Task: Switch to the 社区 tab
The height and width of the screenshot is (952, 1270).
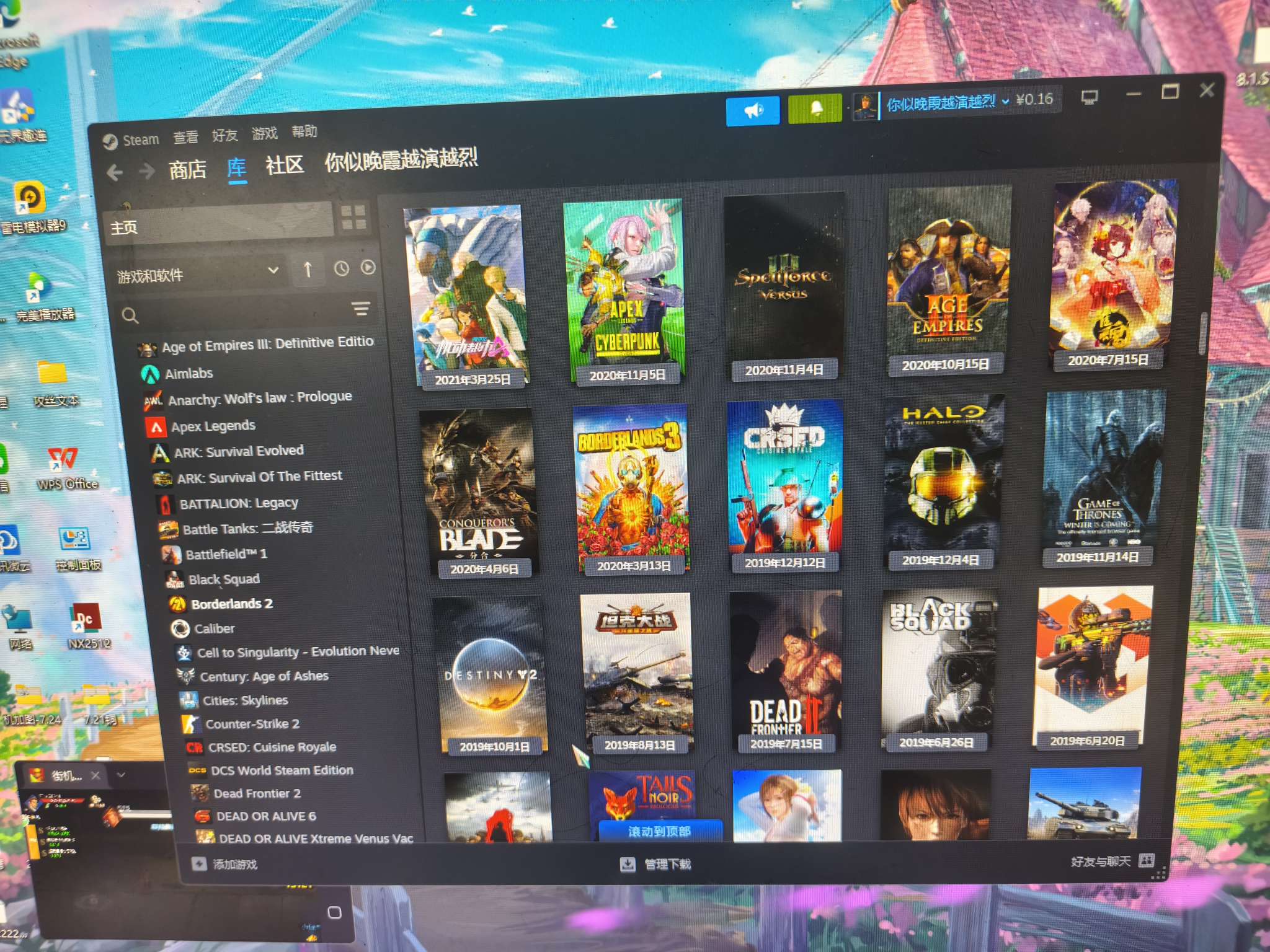Action: [285, 165]
